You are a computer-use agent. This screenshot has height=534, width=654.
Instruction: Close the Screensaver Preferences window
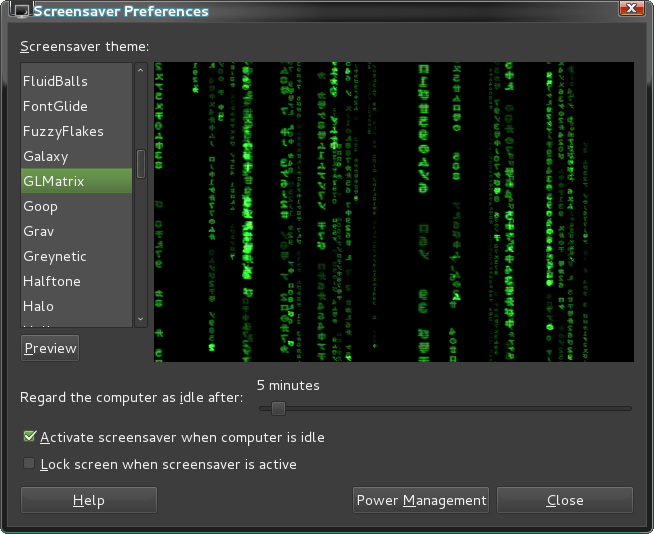631,10
